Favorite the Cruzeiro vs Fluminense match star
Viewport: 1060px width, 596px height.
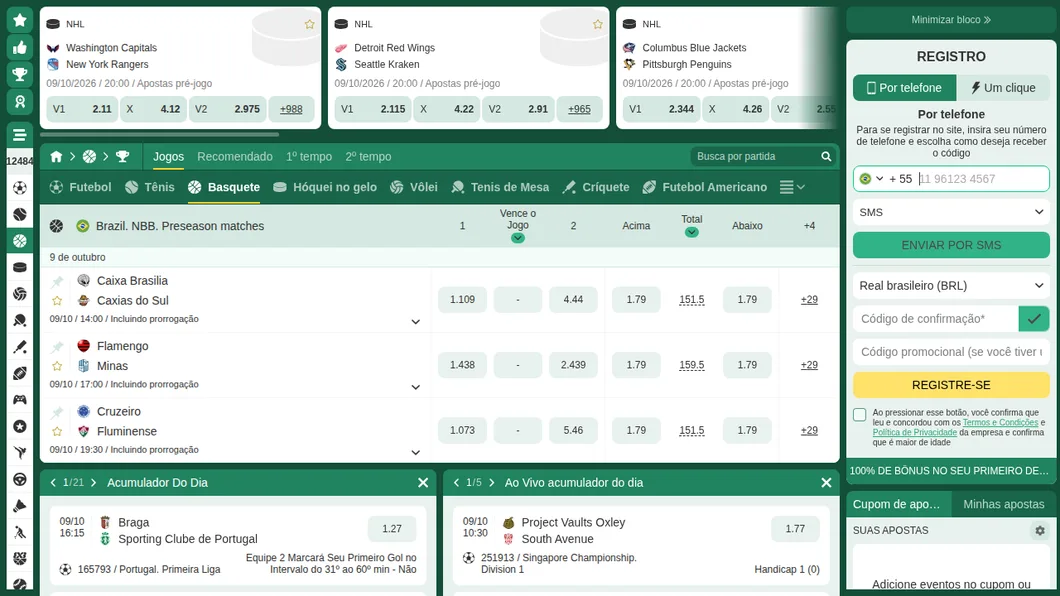coord(57,431)
